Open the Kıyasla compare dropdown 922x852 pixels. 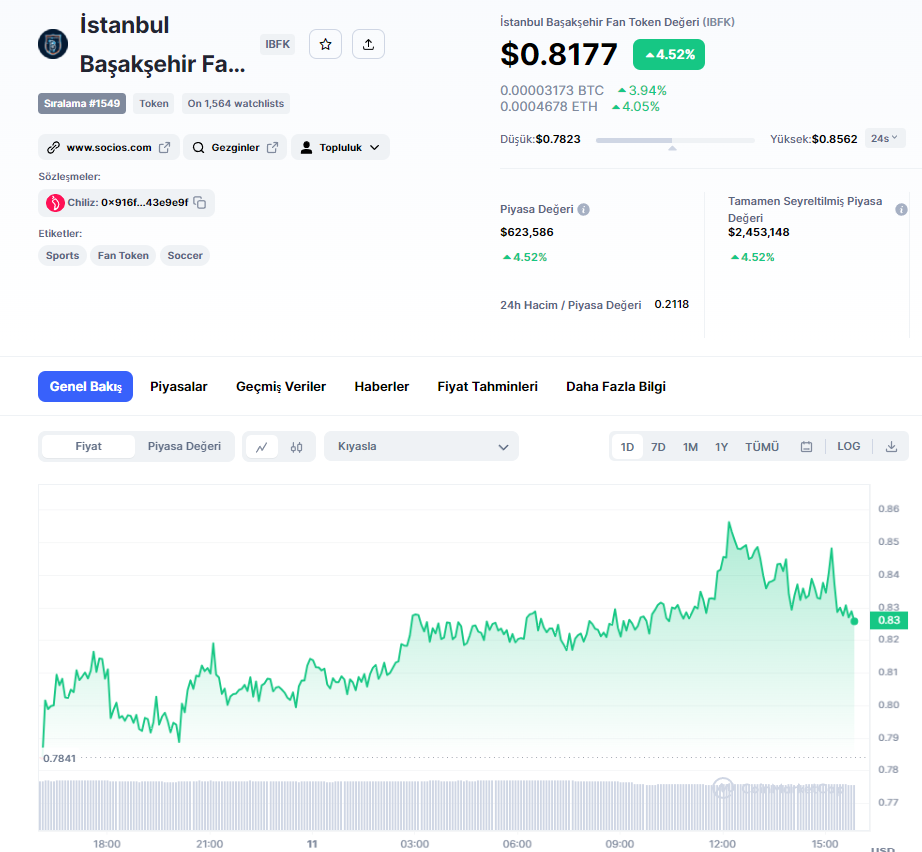421,447
